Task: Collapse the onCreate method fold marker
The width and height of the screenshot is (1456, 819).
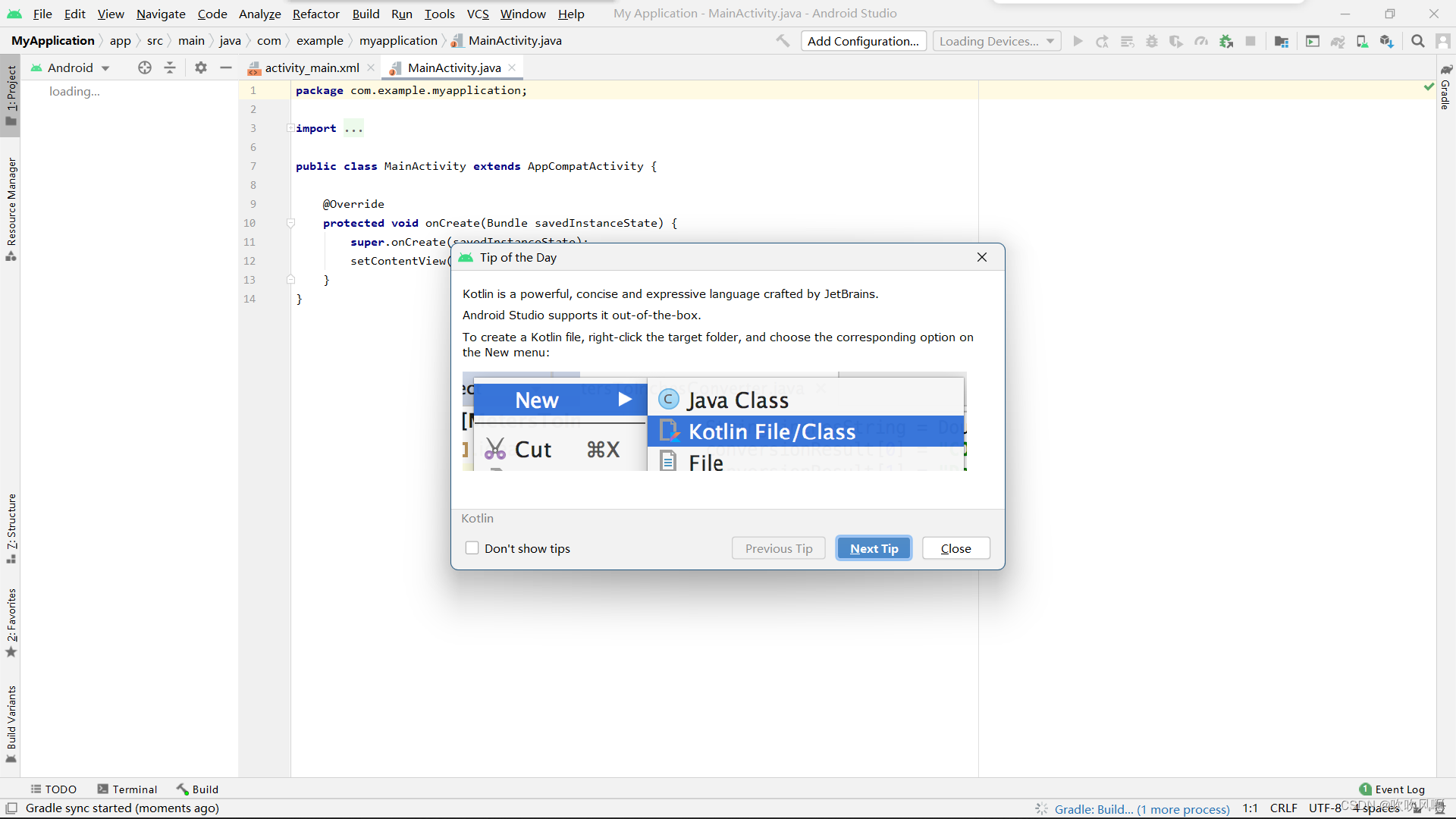Action: pyautogui.click(x=290, y=223)
